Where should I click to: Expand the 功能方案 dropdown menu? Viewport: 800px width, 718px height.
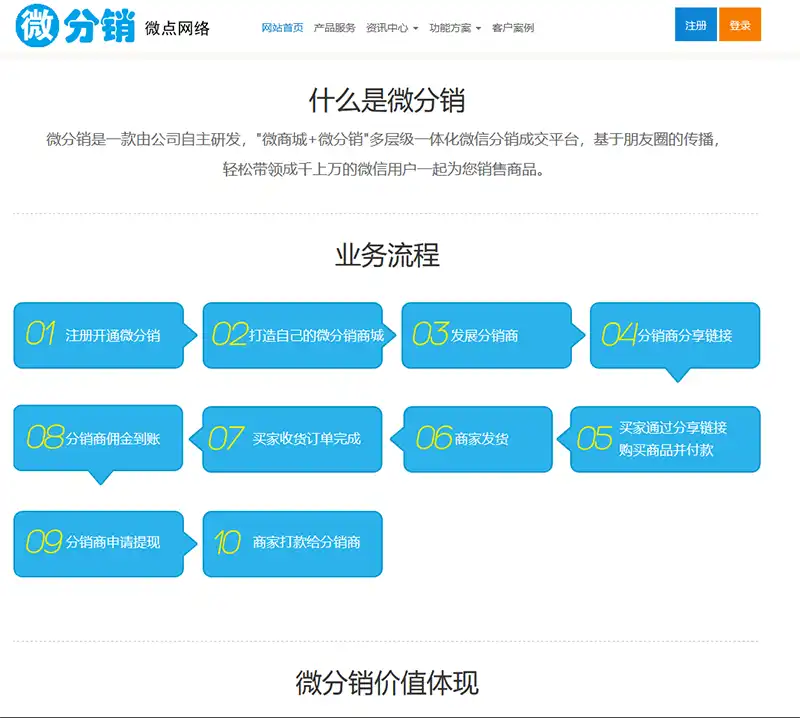coord(455,28)
